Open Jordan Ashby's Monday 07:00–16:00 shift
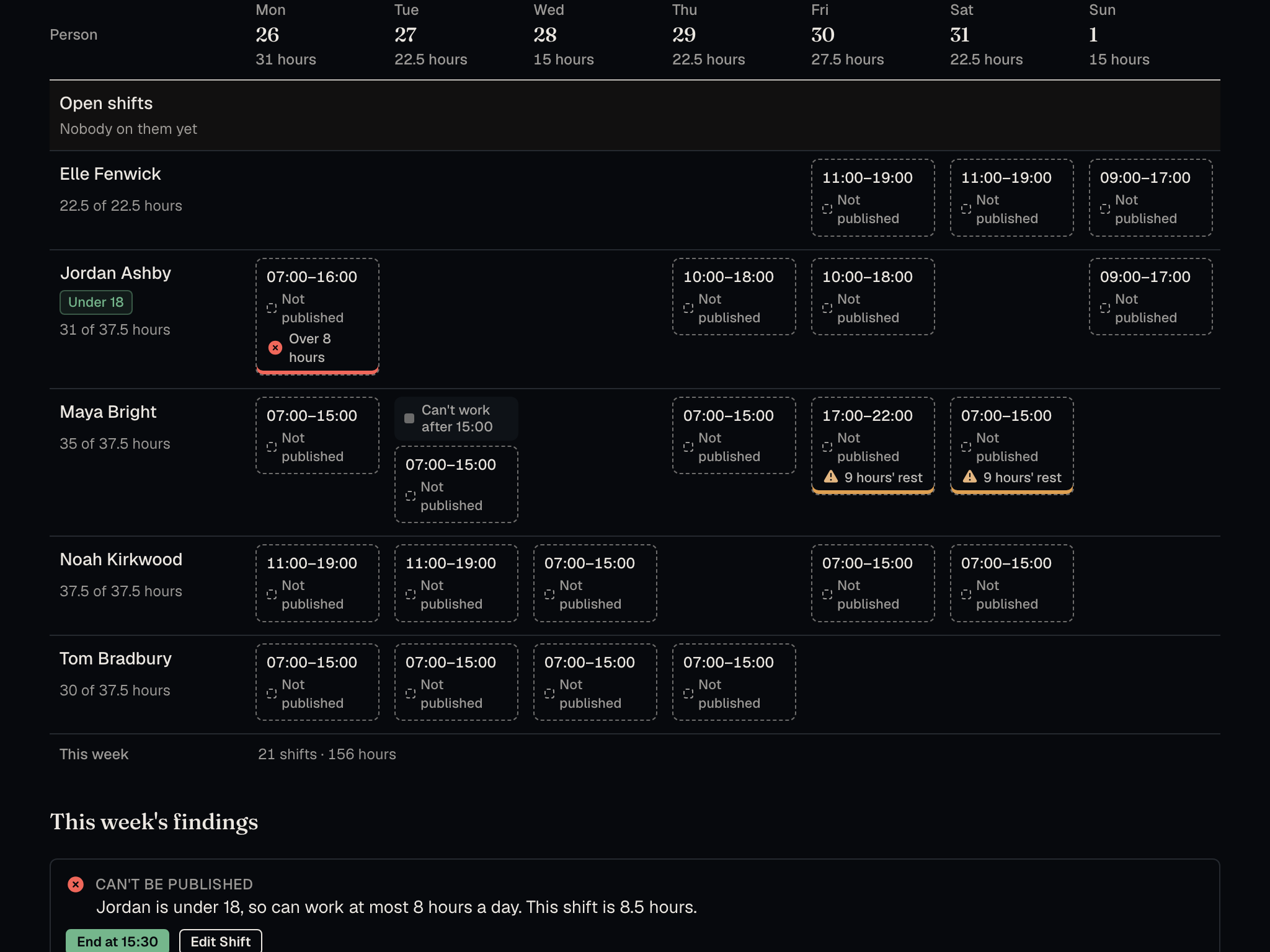1270x952 pixels. click(x=317, y=316)
